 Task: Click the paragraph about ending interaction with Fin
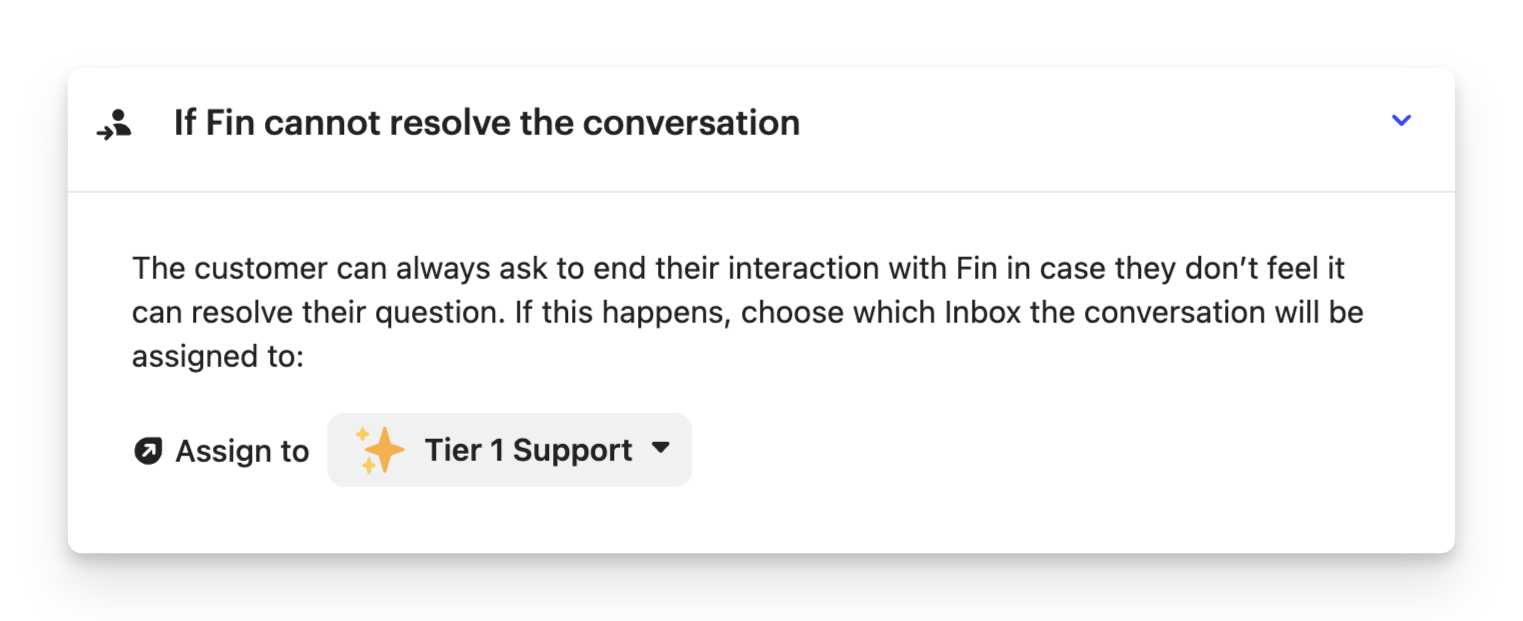pyautogui.click(x=747, y=312)
